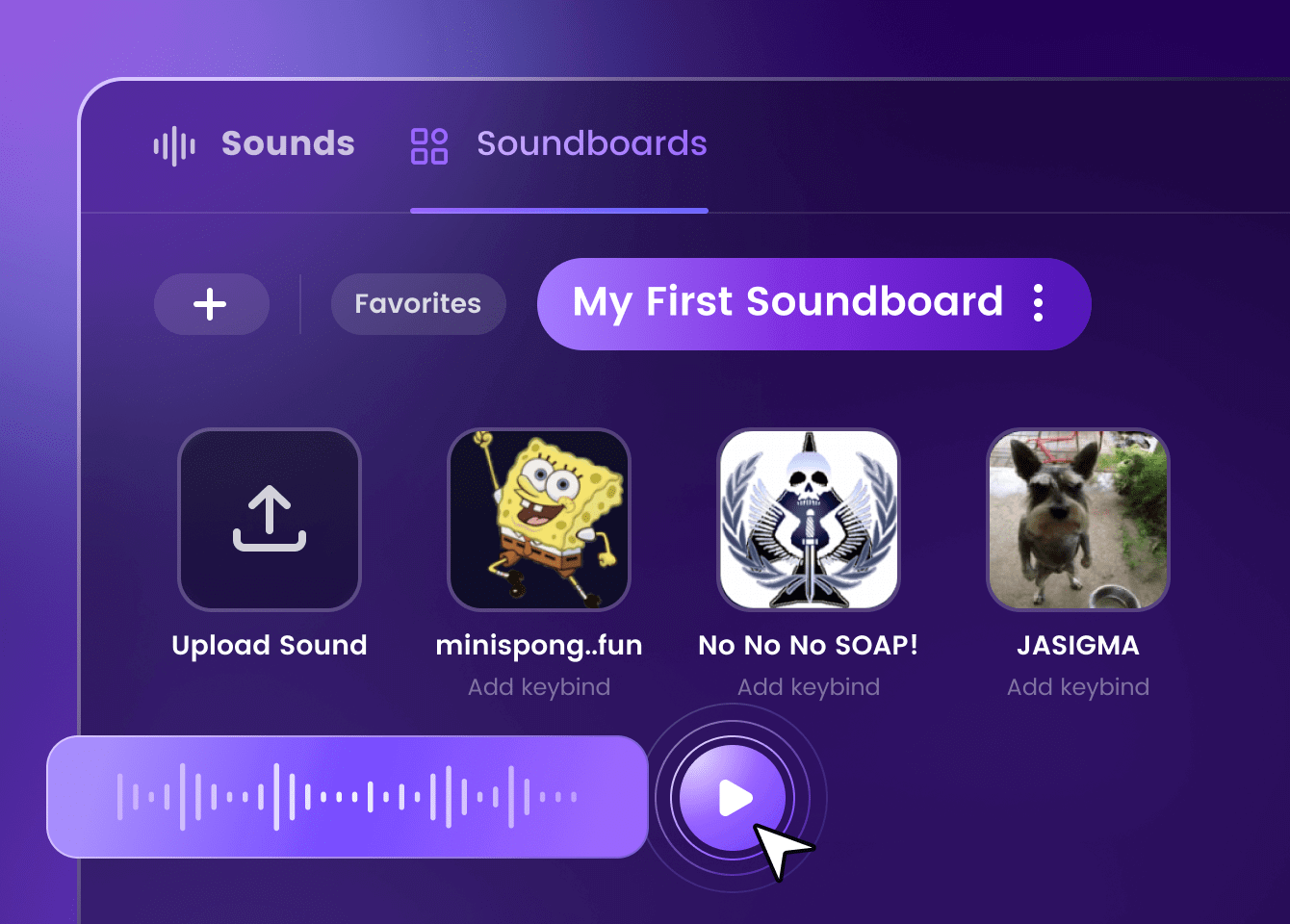Click the JASIGMA sound title
Screen dimensions: 1290x924
pos(1078,645)
